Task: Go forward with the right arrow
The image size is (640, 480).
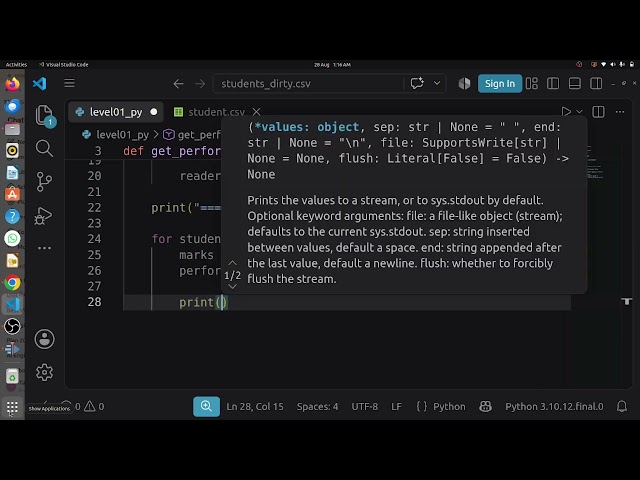Action: [x=200, y=84]
